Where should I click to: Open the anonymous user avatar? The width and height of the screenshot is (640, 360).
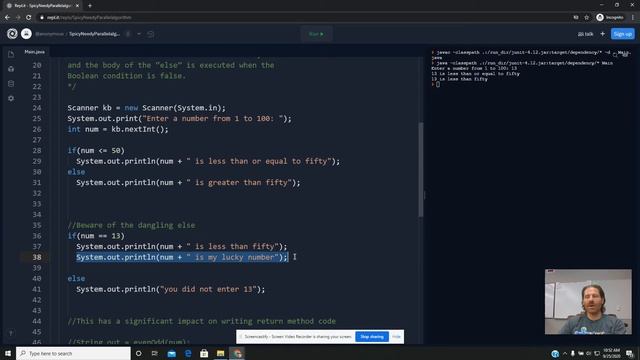pos(26,34)
